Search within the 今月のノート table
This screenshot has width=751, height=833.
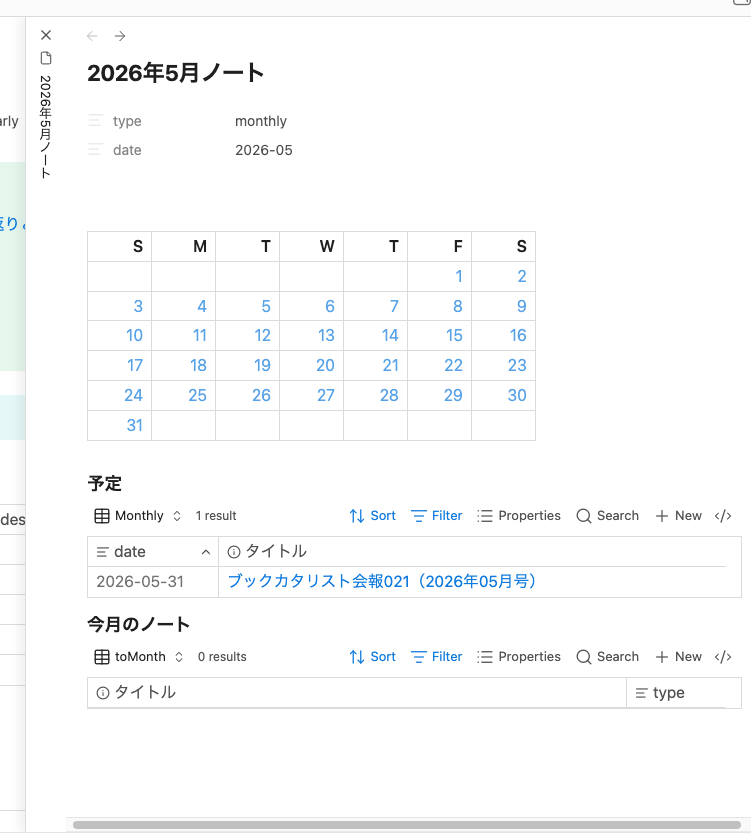tap(608, 657)
